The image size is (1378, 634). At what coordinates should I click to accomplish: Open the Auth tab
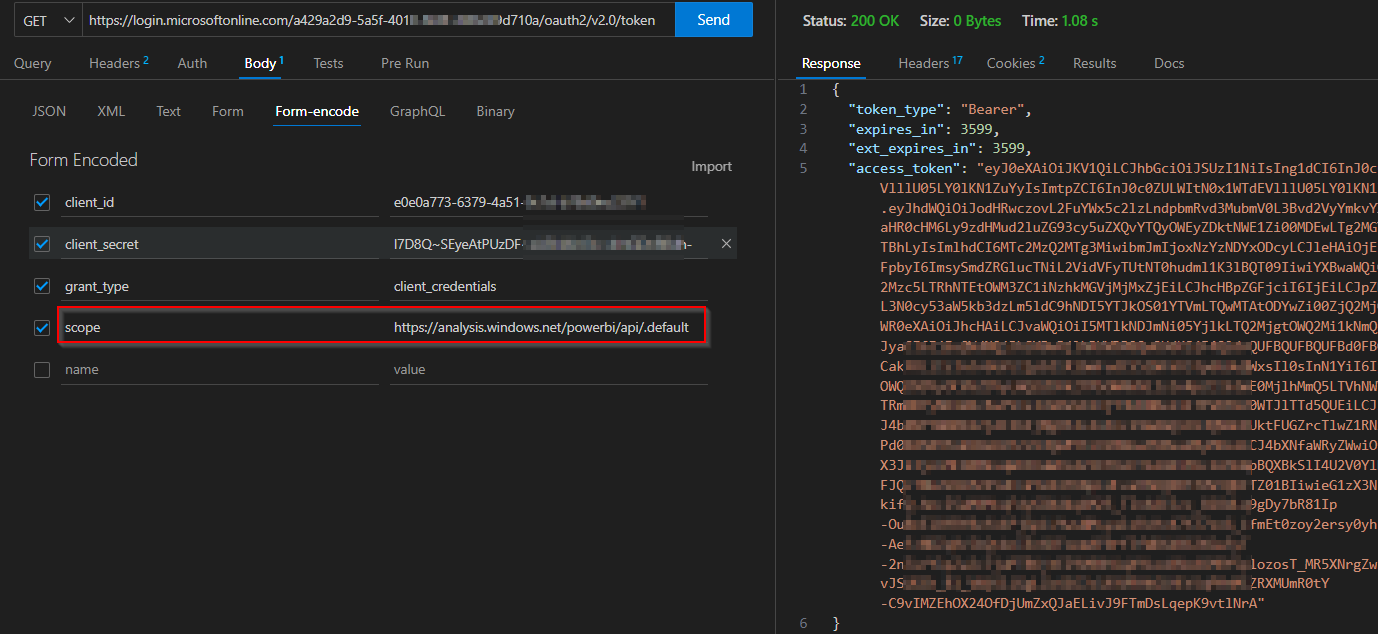(192, 63)
